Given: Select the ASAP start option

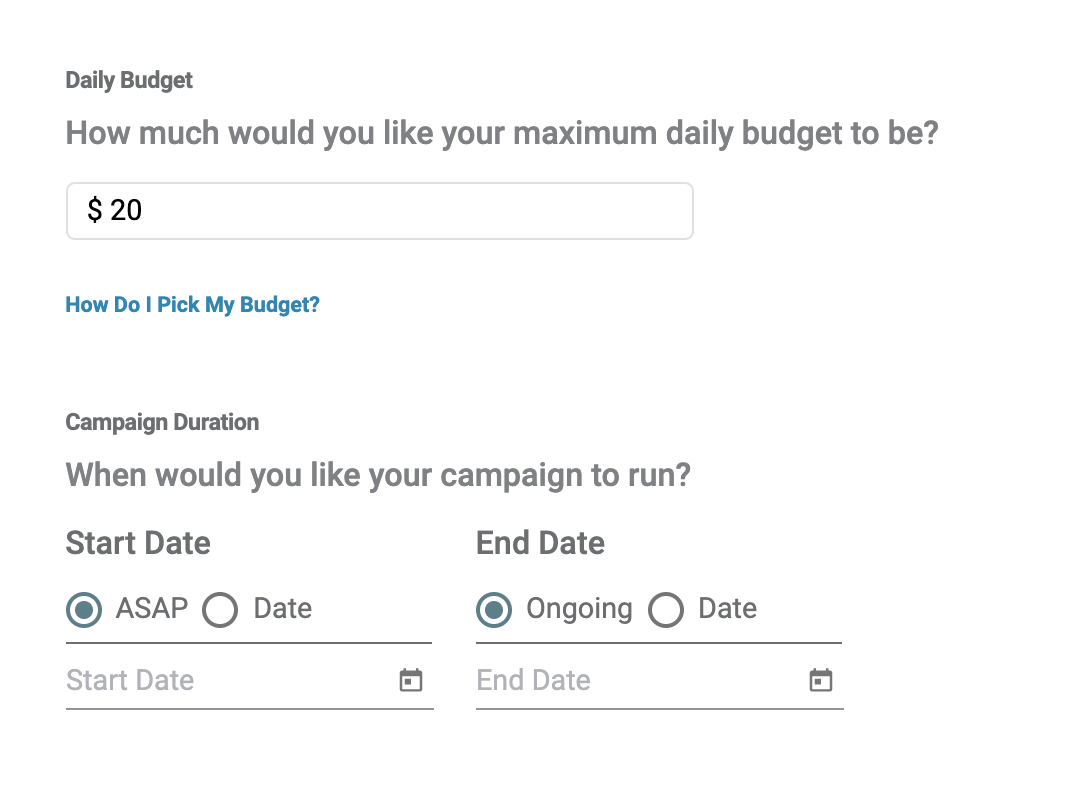Looking at the screenshot, I should pyautogui.click(x=84, y=610).
